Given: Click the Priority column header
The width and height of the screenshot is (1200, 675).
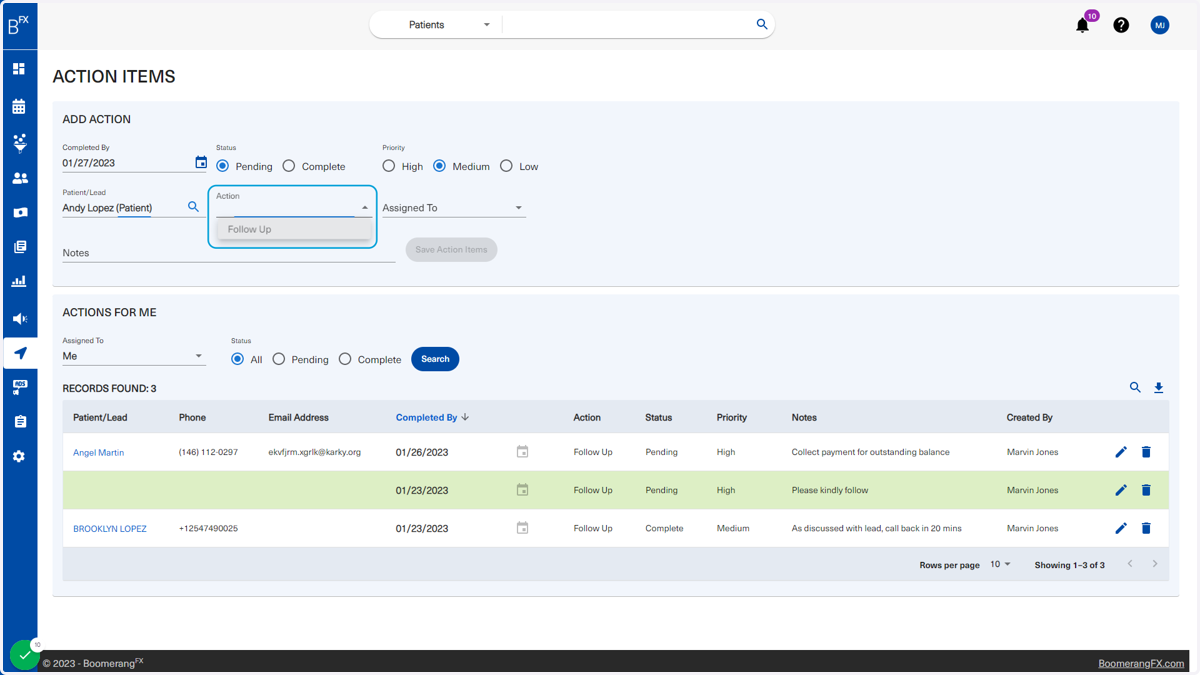Looking at the screenshot, I should (x=732, y=417).
